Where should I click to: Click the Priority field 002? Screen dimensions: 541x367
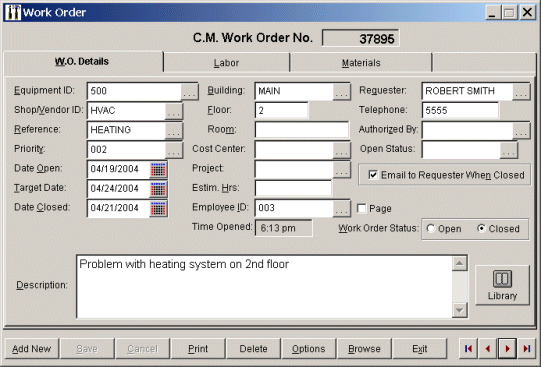click(x=127, y=150)
